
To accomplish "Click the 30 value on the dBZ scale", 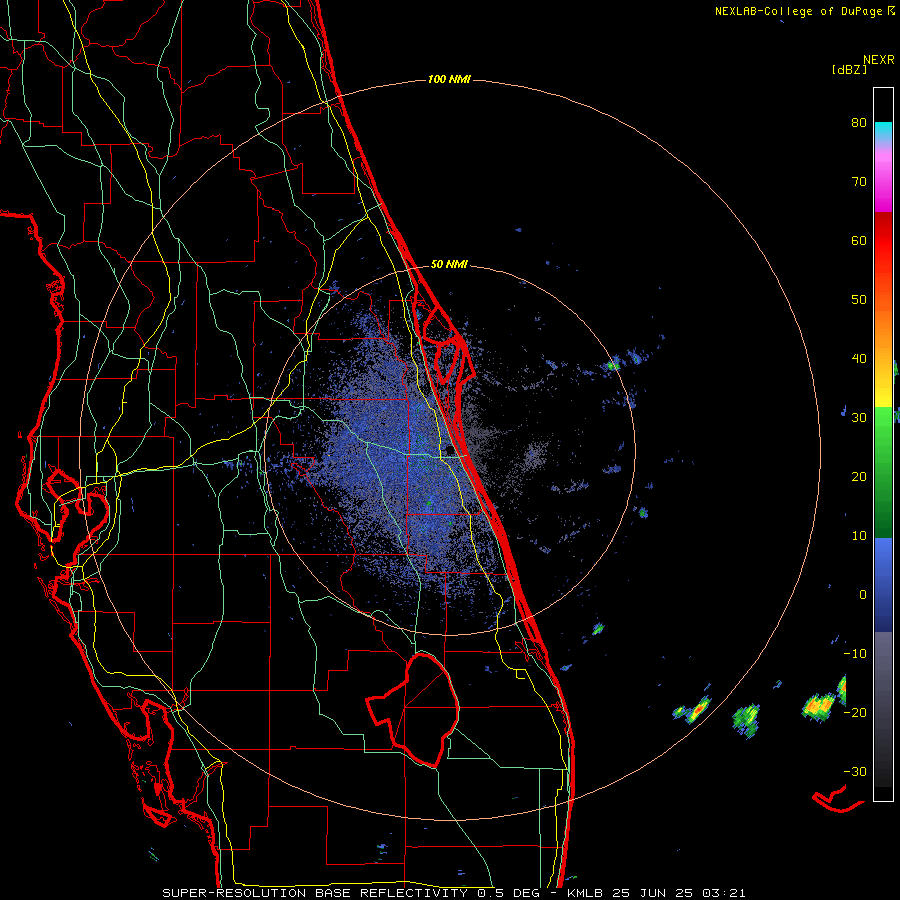I will pyautogui.click(x=859, y=417).
